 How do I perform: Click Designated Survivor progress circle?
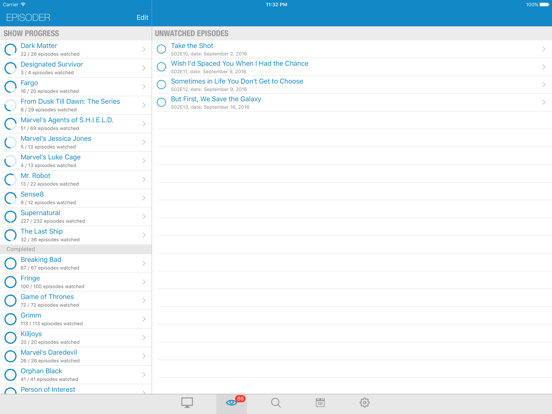10,68
